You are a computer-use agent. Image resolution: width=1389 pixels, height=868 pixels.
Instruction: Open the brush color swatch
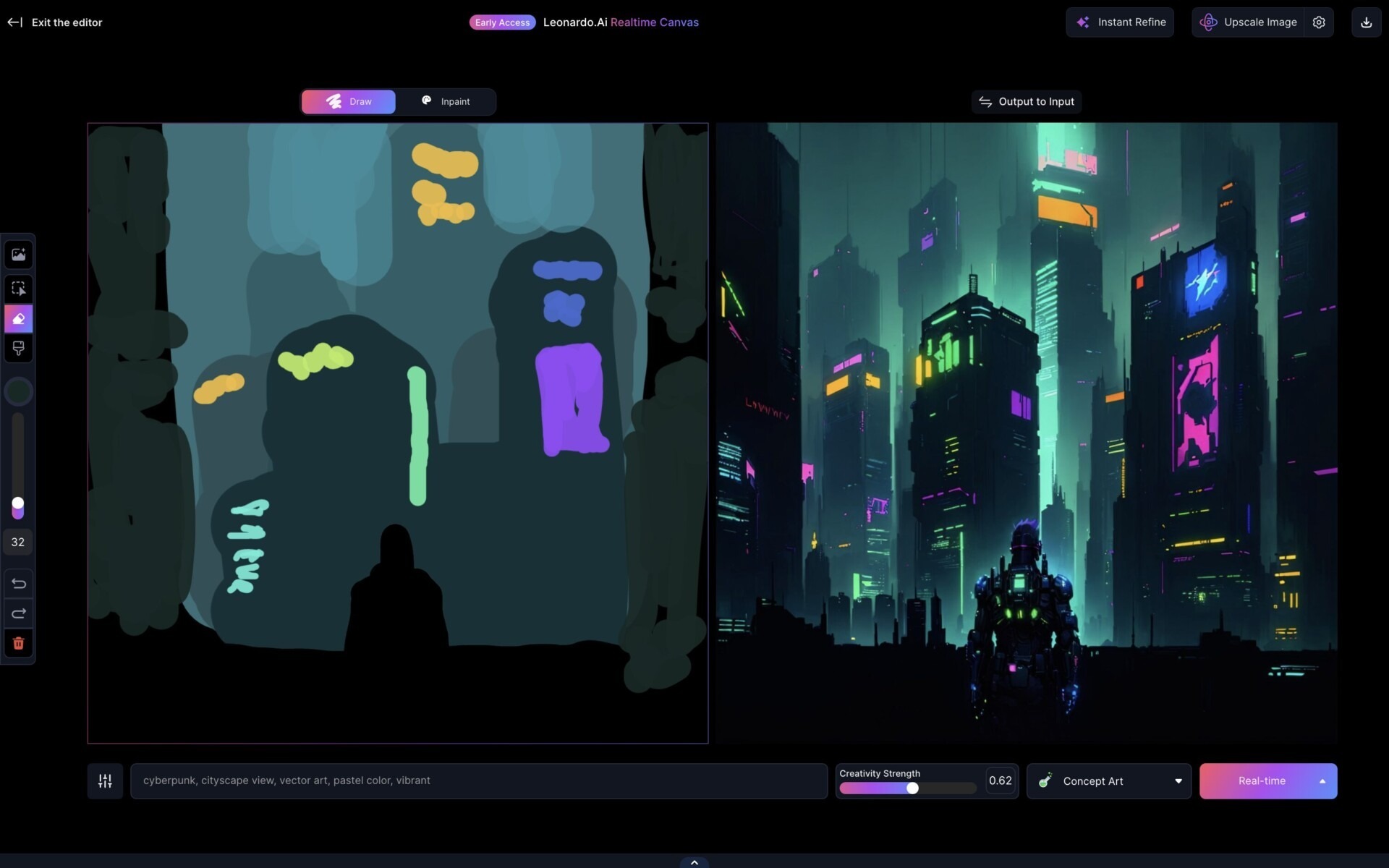coord(18,391)
